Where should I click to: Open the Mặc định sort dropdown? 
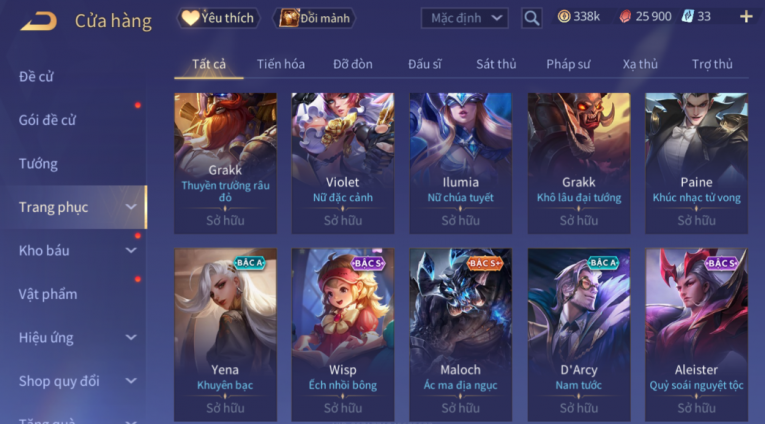(x=464, y=19)
